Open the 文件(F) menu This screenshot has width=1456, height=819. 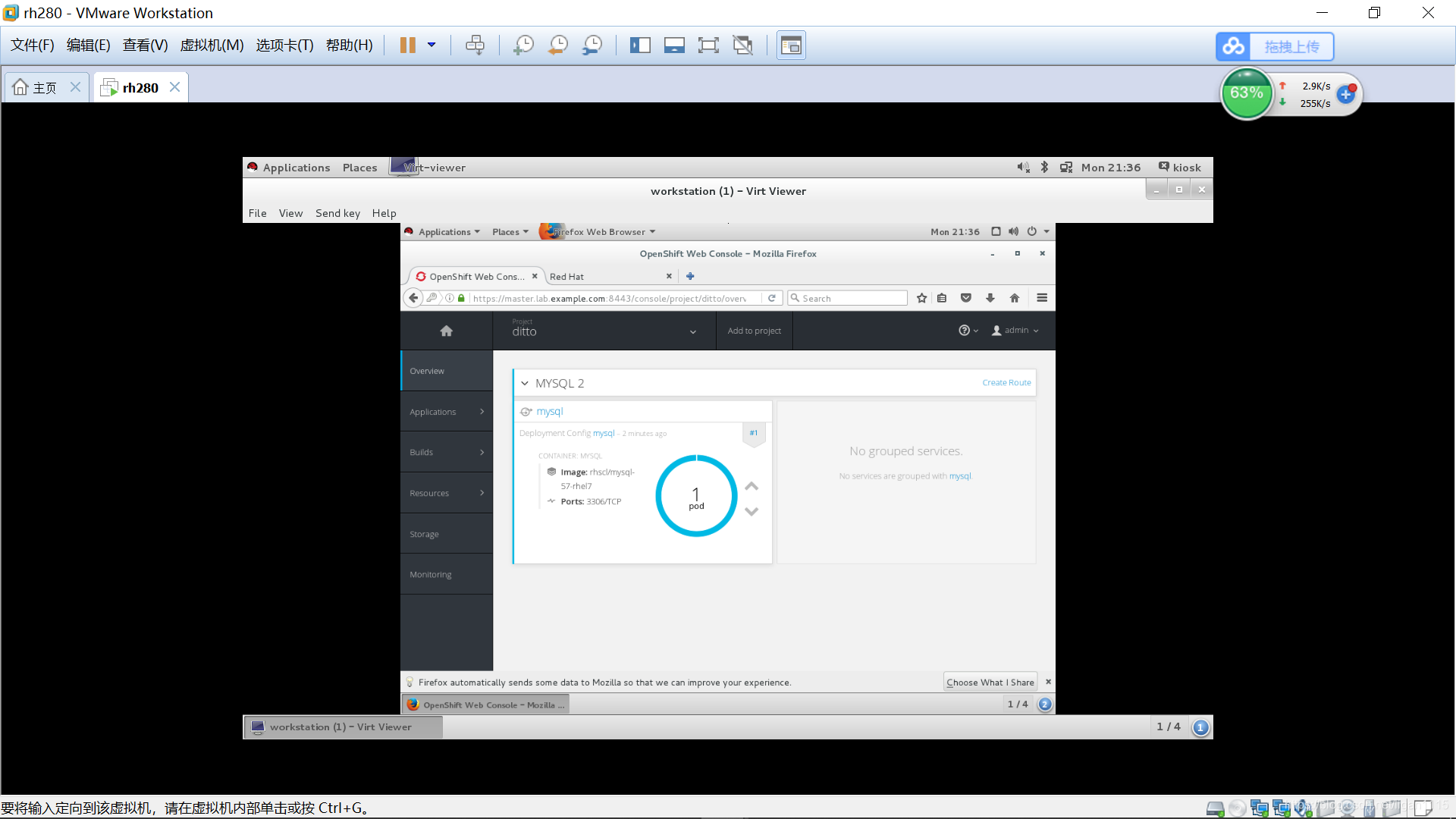[x=33, y=45]
